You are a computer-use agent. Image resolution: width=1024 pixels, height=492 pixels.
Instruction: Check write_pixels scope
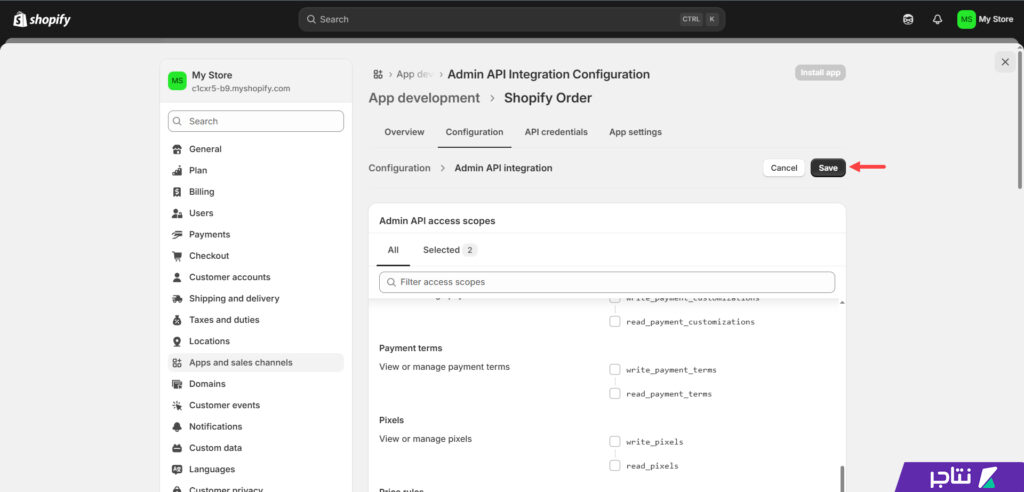coord(615,442)
